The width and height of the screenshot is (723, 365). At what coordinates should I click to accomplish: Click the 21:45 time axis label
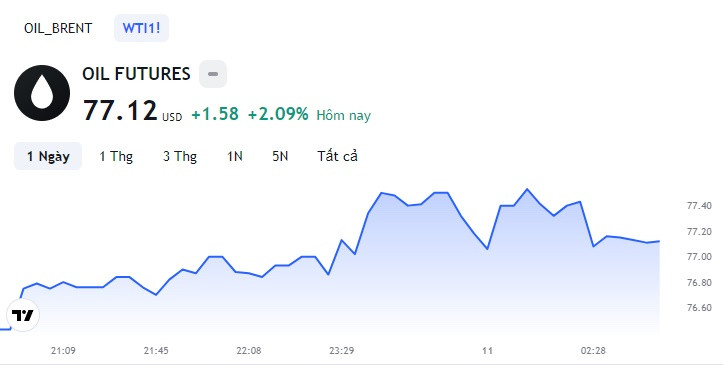coord(156,351)
